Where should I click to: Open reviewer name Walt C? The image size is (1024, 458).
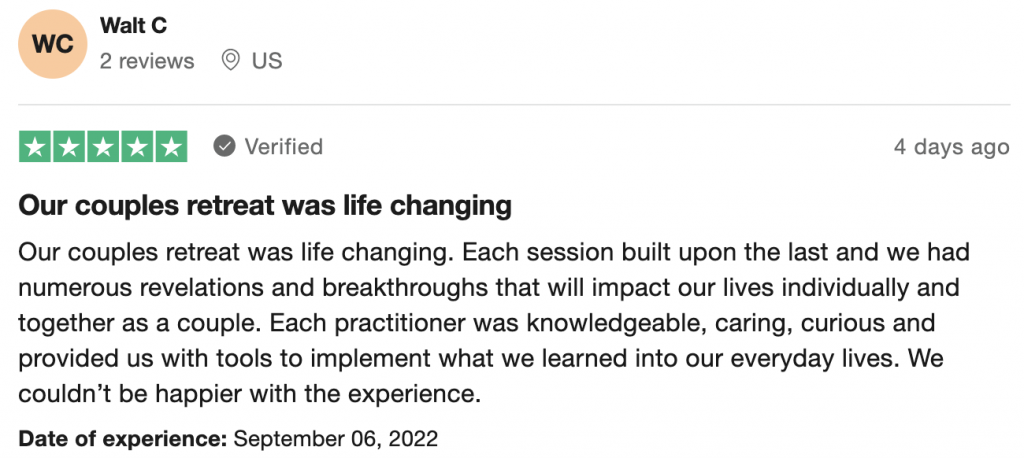(133, 26)
